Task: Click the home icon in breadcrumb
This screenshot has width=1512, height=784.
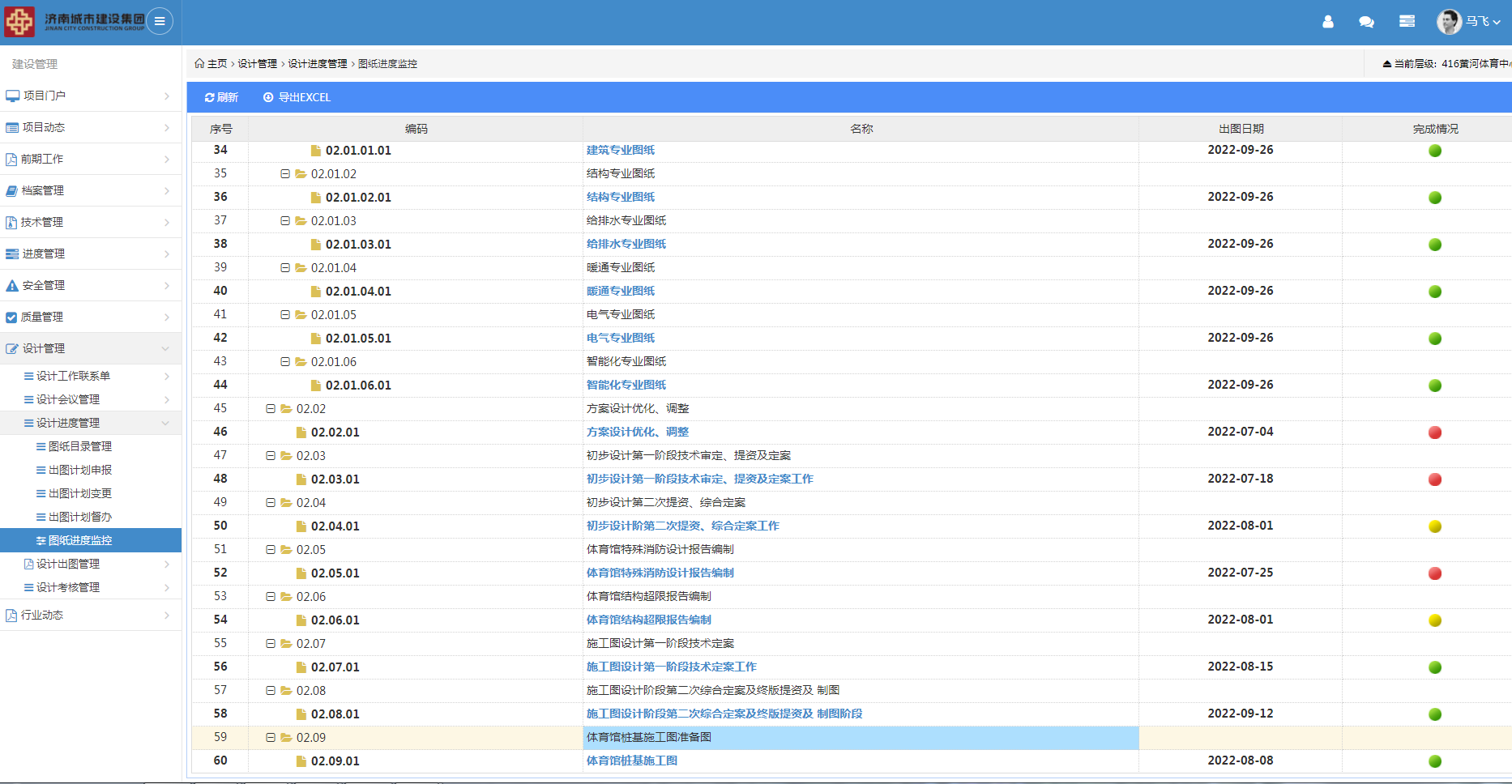Action: point(199,63)
